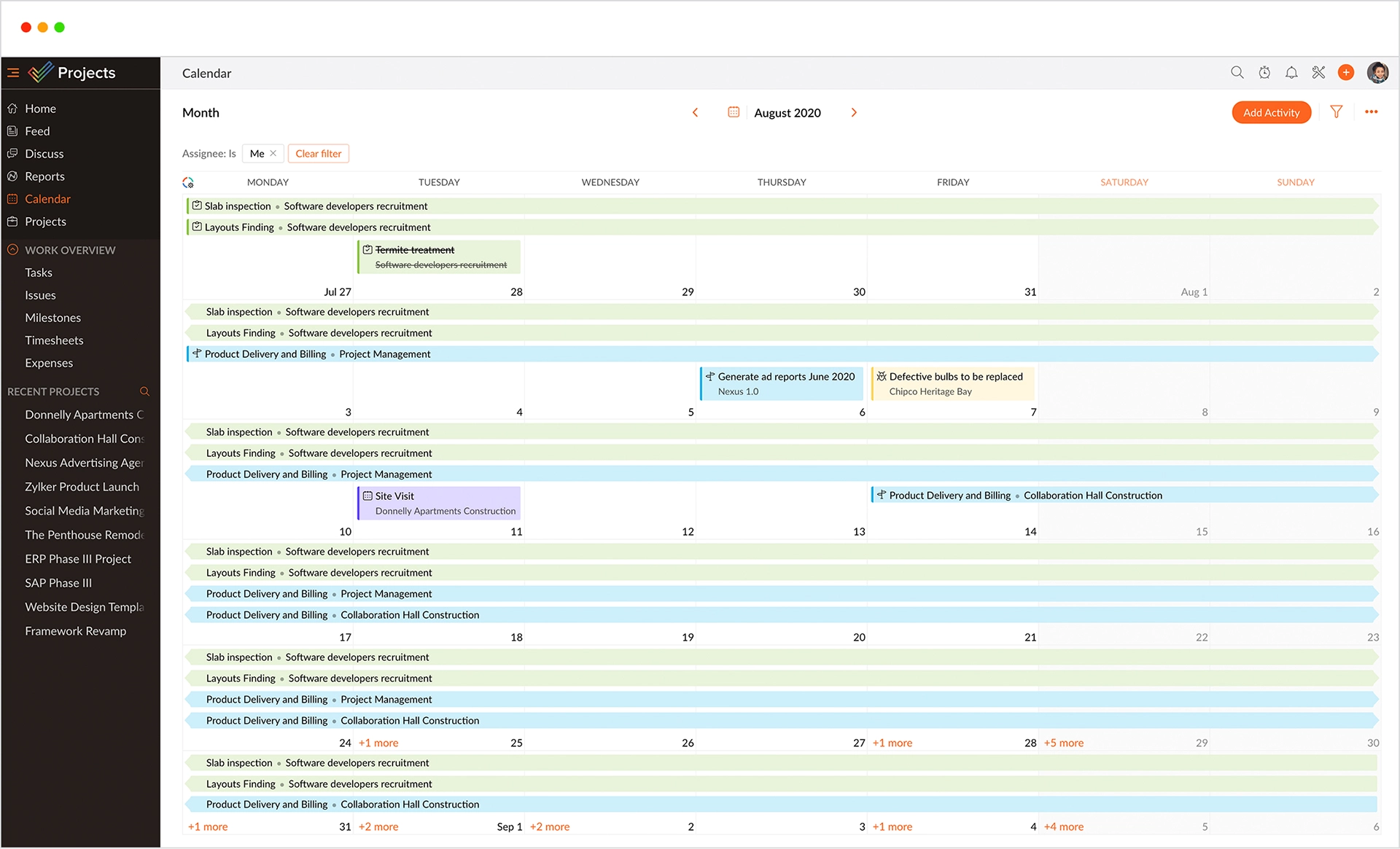
Task: Open Reports in the sidebar
Action: click(x=44, y=176)
